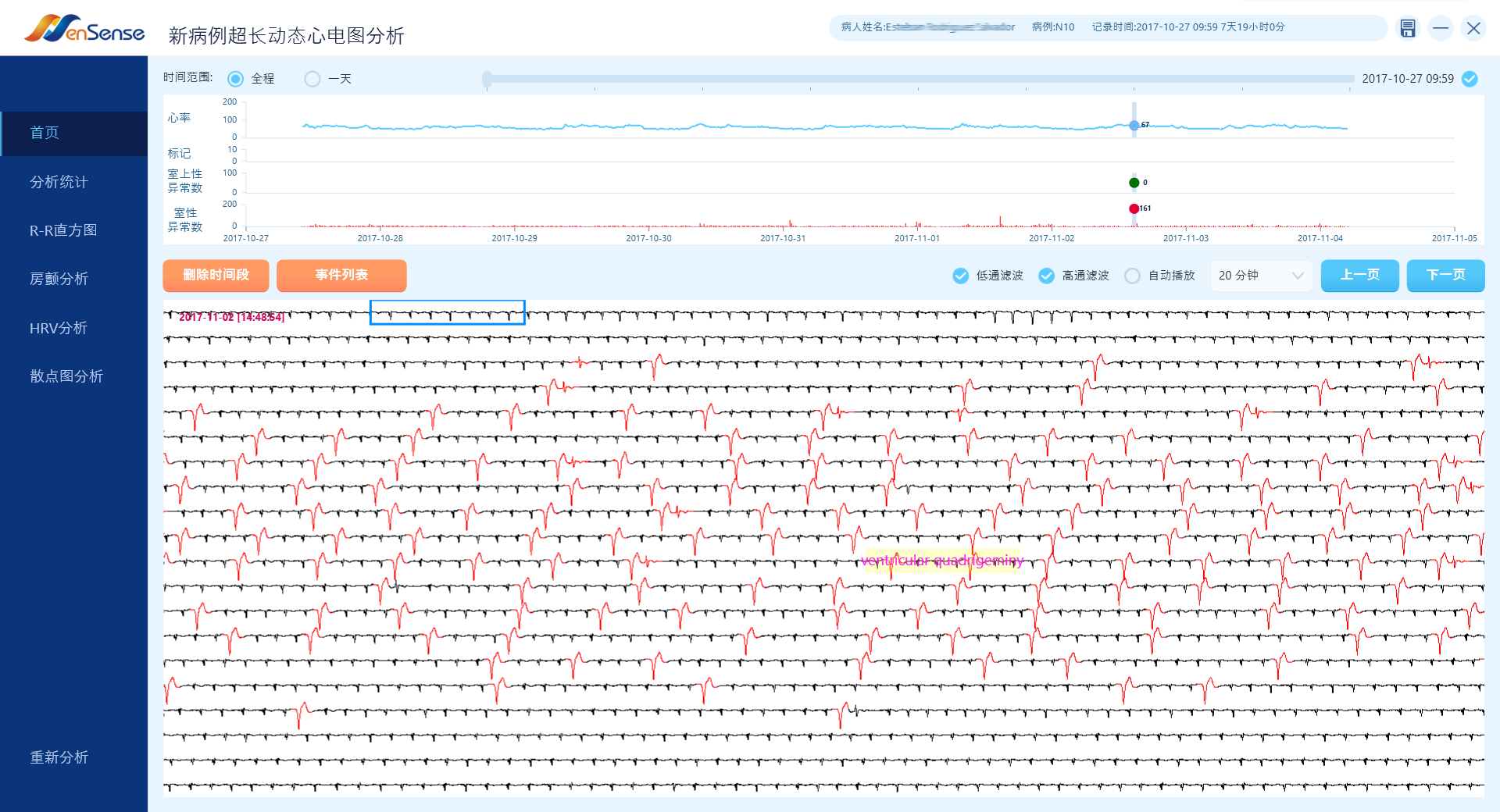The image size is (1500, 812).
Task: Click the red ventricular marker dot
Action: click(x=1134, y=208)
